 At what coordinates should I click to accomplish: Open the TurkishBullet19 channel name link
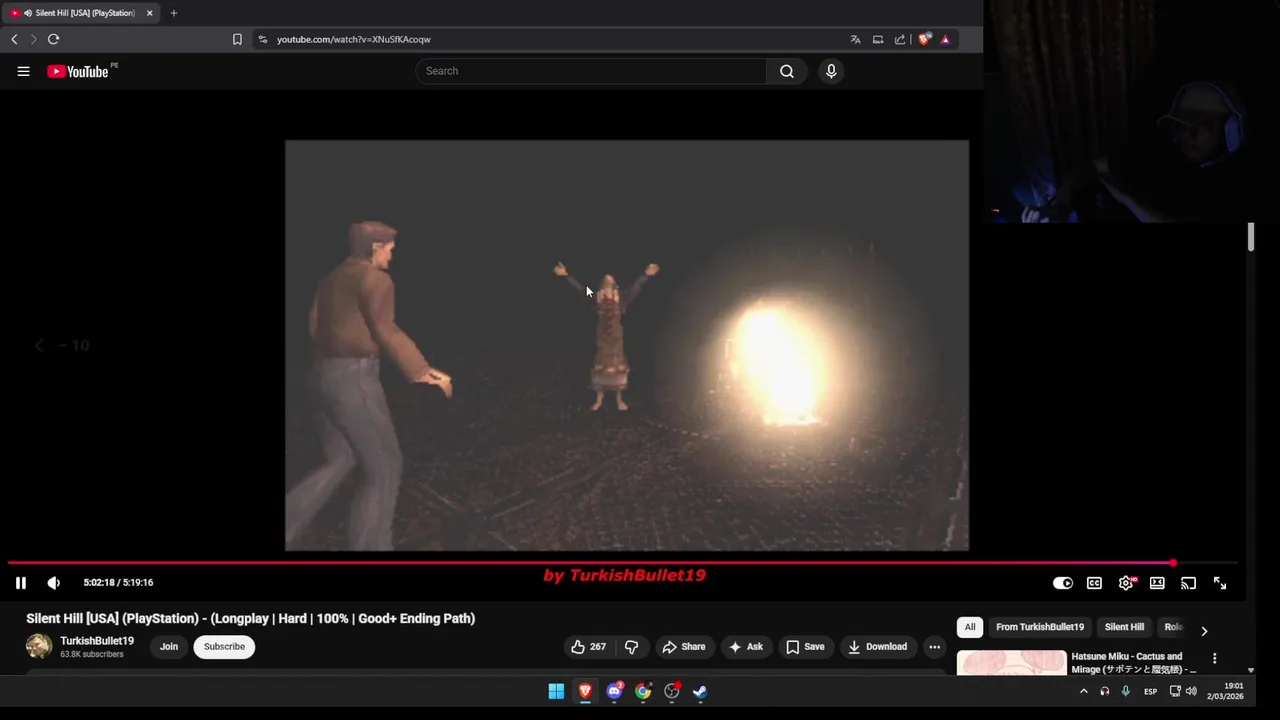pos(97,641)
